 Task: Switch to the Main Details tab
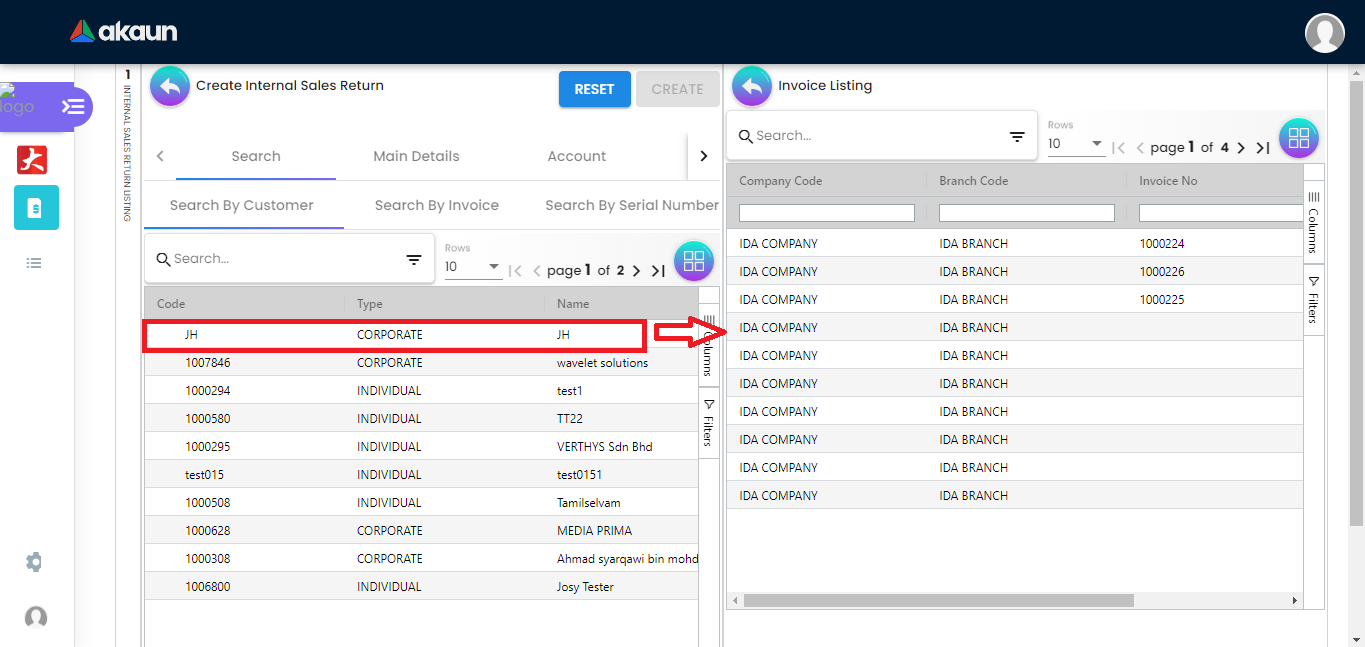(416, 156)
